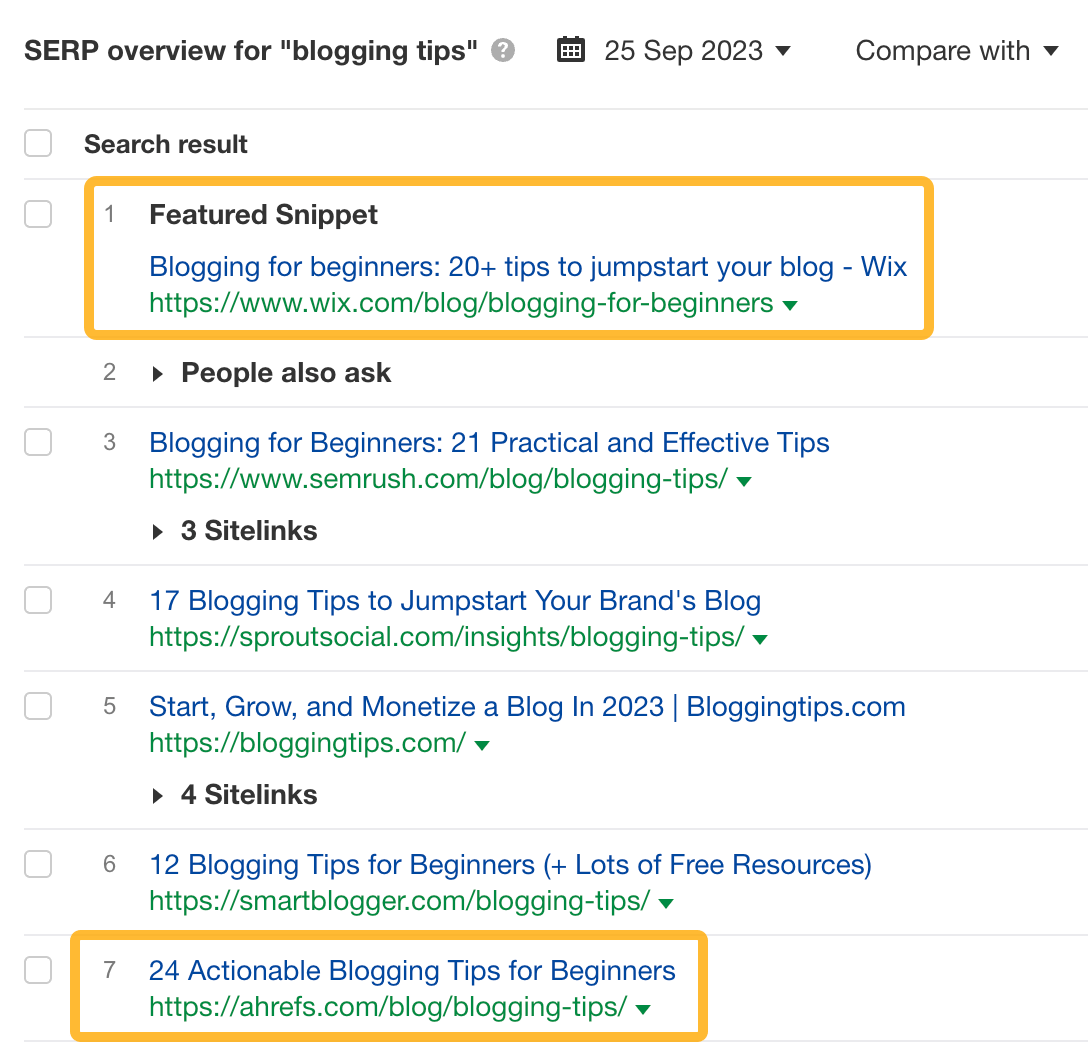The image size is (1088, 1044).
Task: Open the caret beside the sproutsocial.com URL
Action: 761,637
